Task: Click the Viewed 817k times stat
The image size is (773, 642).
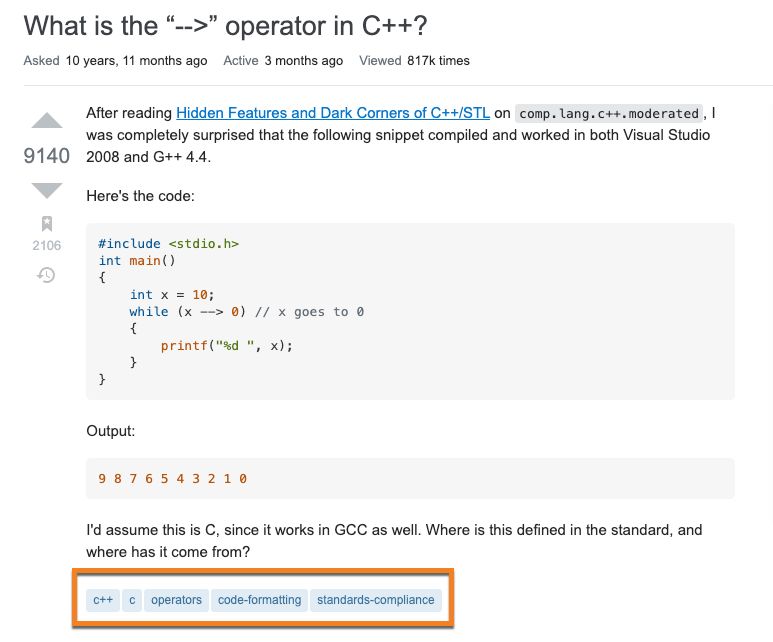Action: (x=414, y=61)
